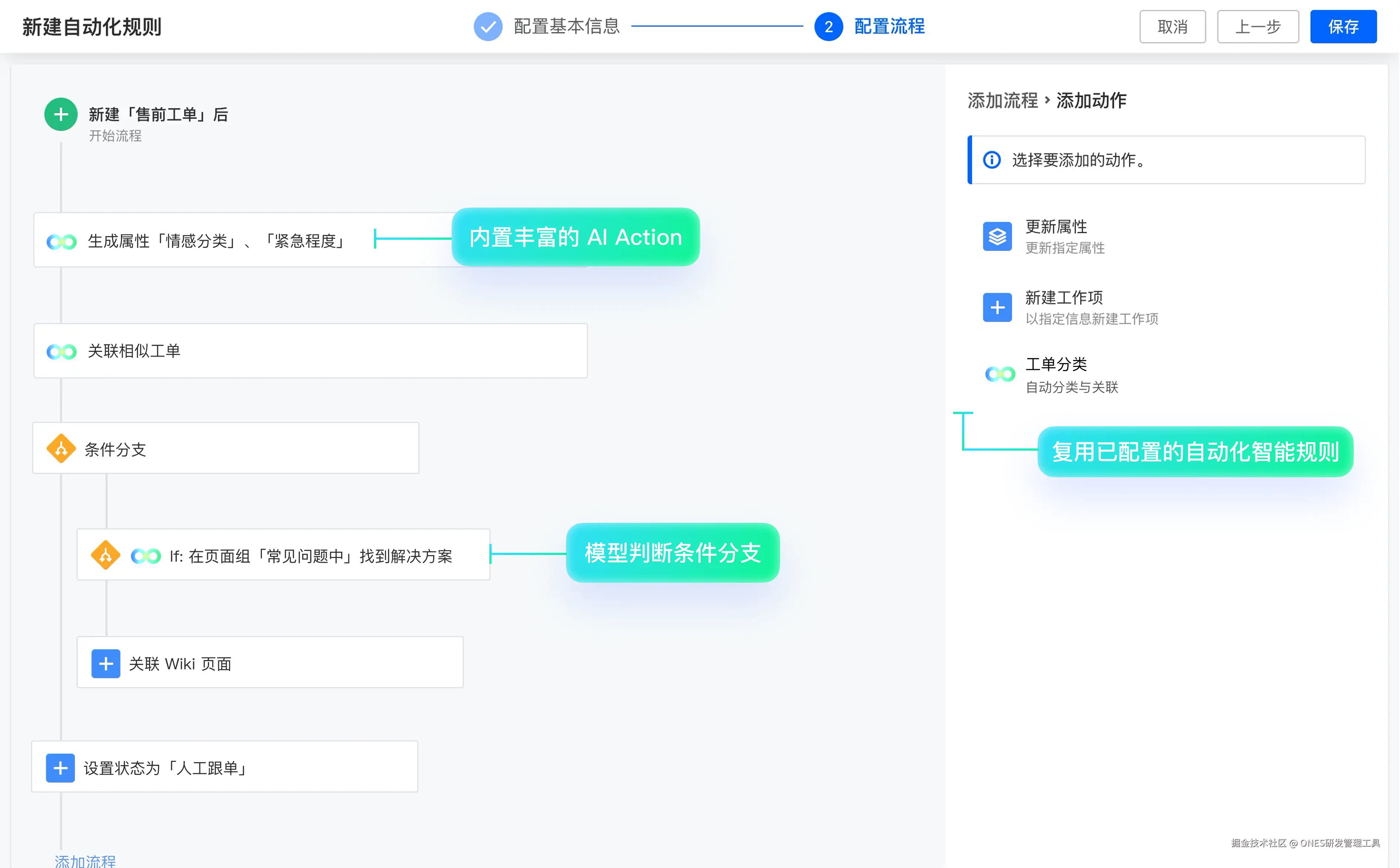The image size is (1400, 868).
Task: Click blue plus icon on 关联 Wiki 页面
Action: (105, 664)
